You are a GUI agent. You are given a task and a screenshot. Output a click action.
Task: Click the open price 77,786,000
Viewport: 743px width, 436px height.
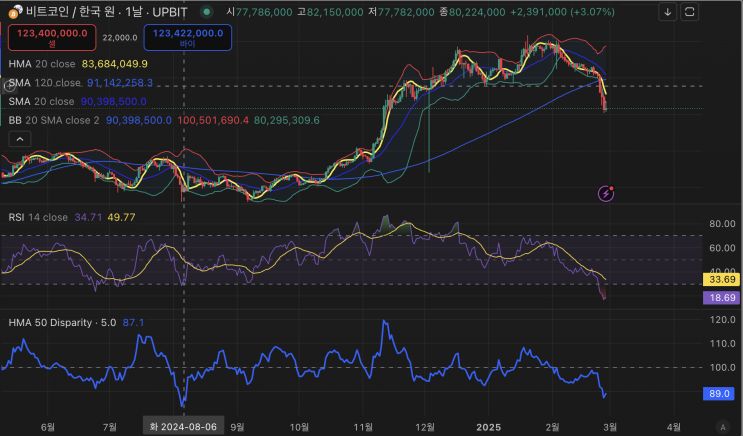coord(264,12)
